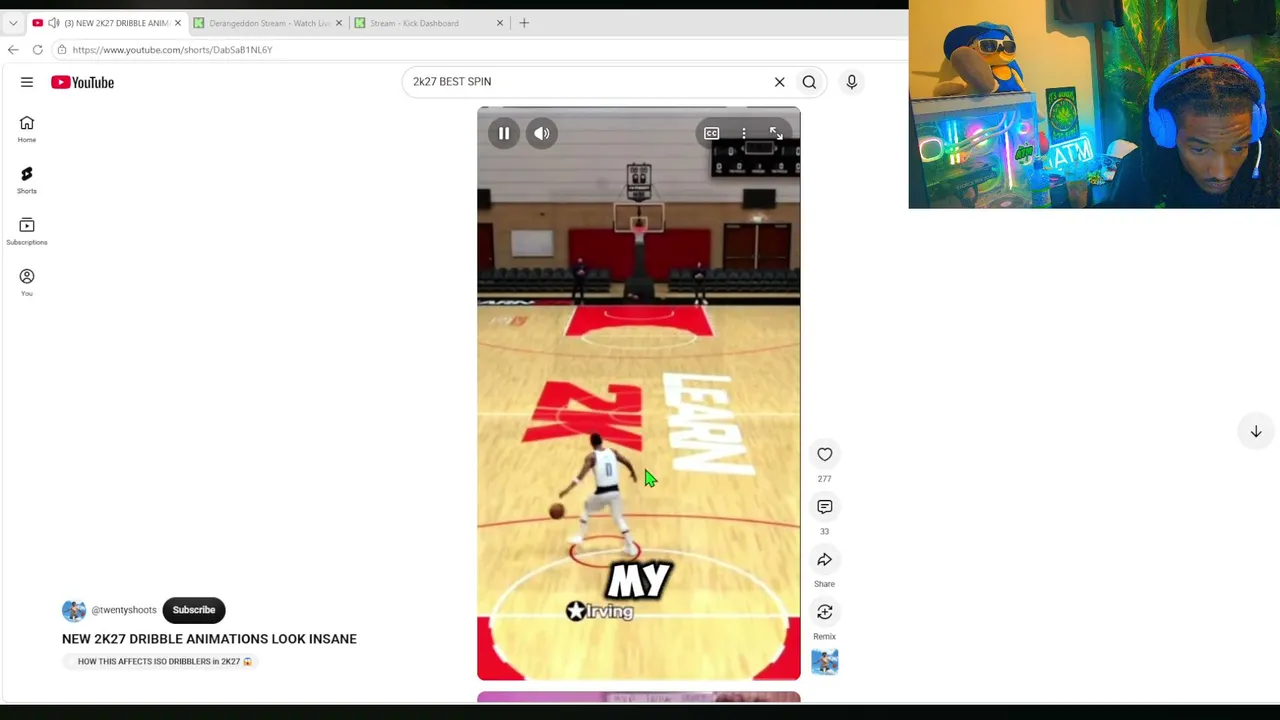Remix this Short
The image size is (1280, 720).
(825, 612)
